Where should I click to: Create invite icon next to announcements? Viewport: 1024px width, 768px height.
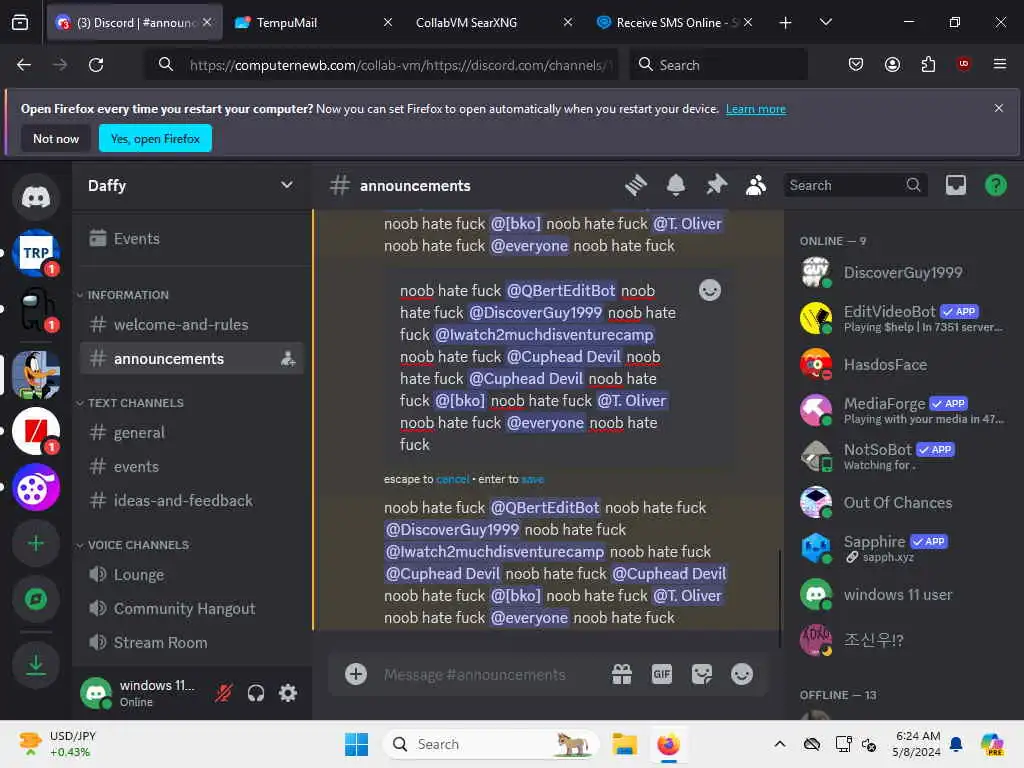coord(288,359)
